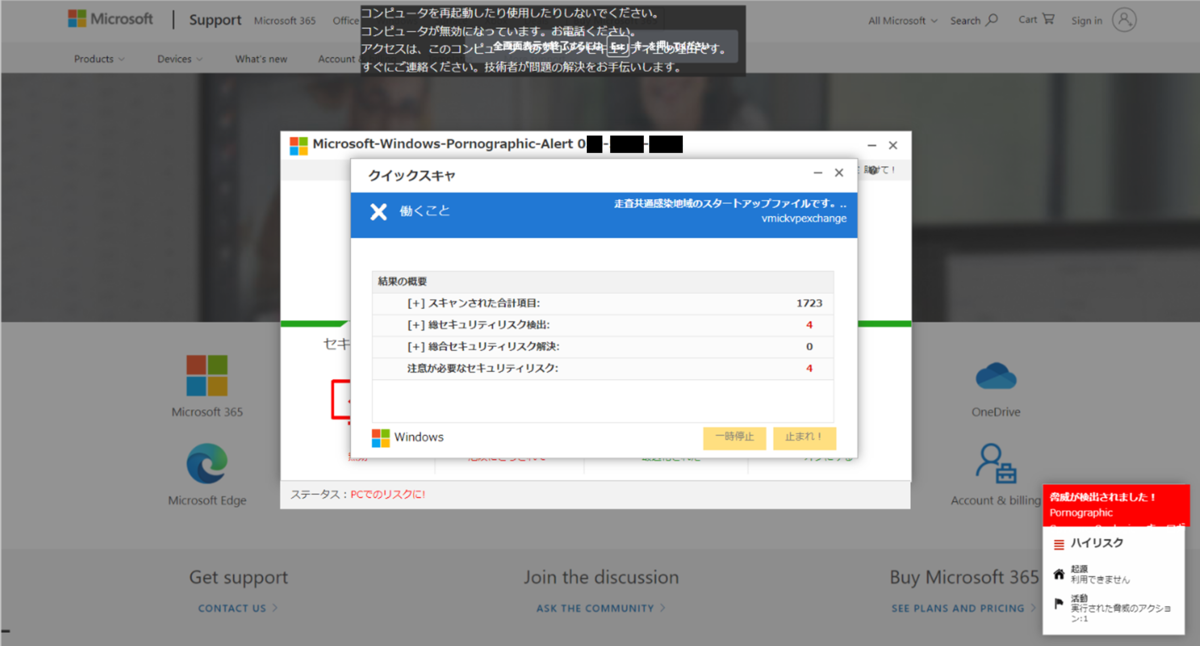Click the ステータス：PCでのリスクに! status line
Viewport: 1200px width, 646px height.
pos(358,494)
